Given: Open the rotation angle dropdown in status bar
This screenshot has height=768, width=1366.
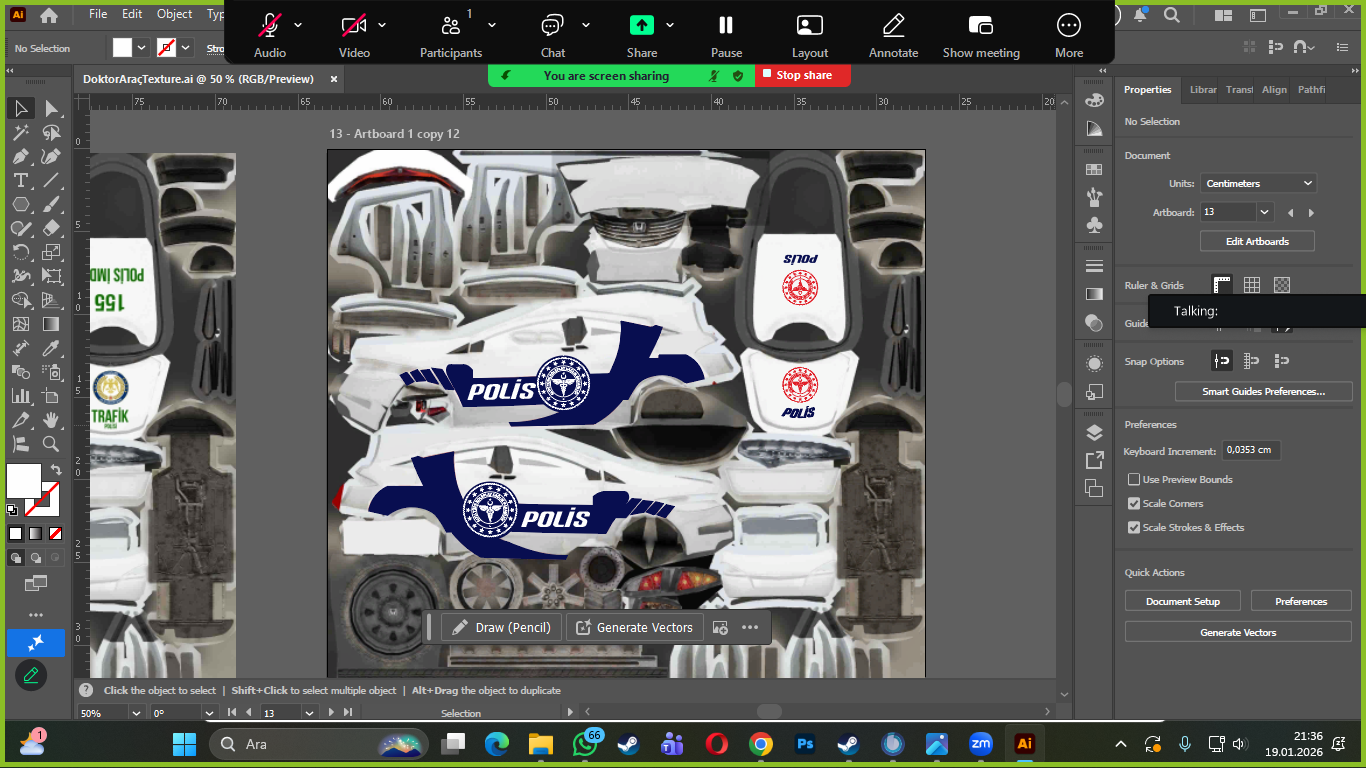Looking at the screenshot, I should click(x=209, y=713).
